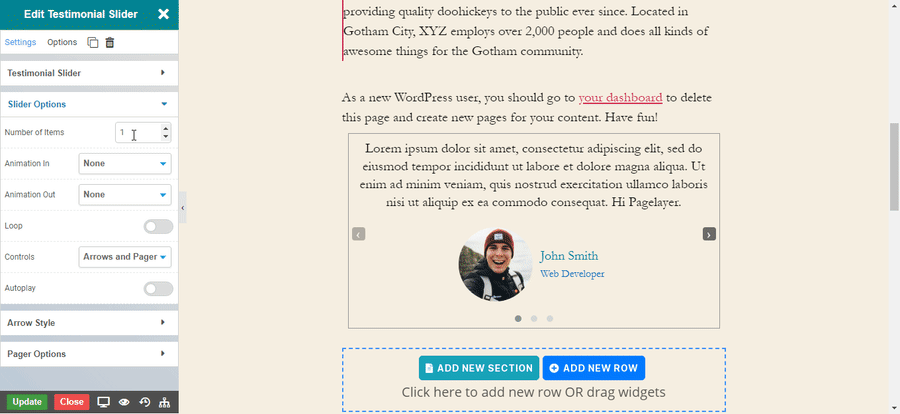This screenshot has width=900, height=414.
Task: Go to the next testimonial slide arrow
Action: (x=709, y=234)
